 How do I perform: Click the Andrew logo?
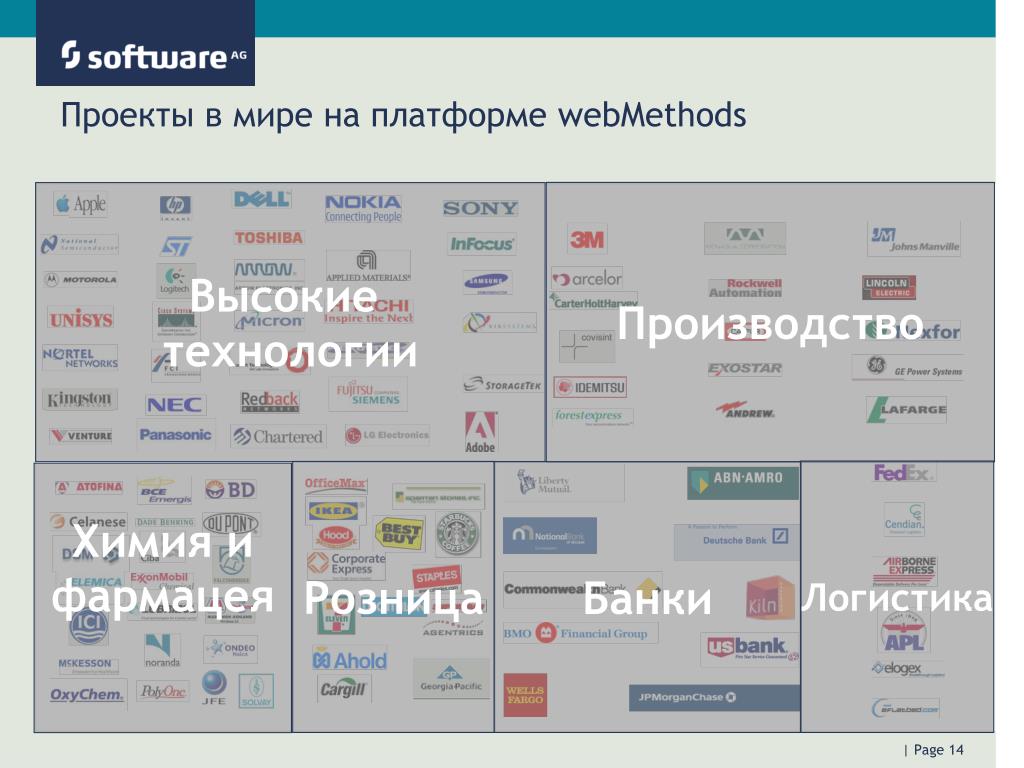745,410
